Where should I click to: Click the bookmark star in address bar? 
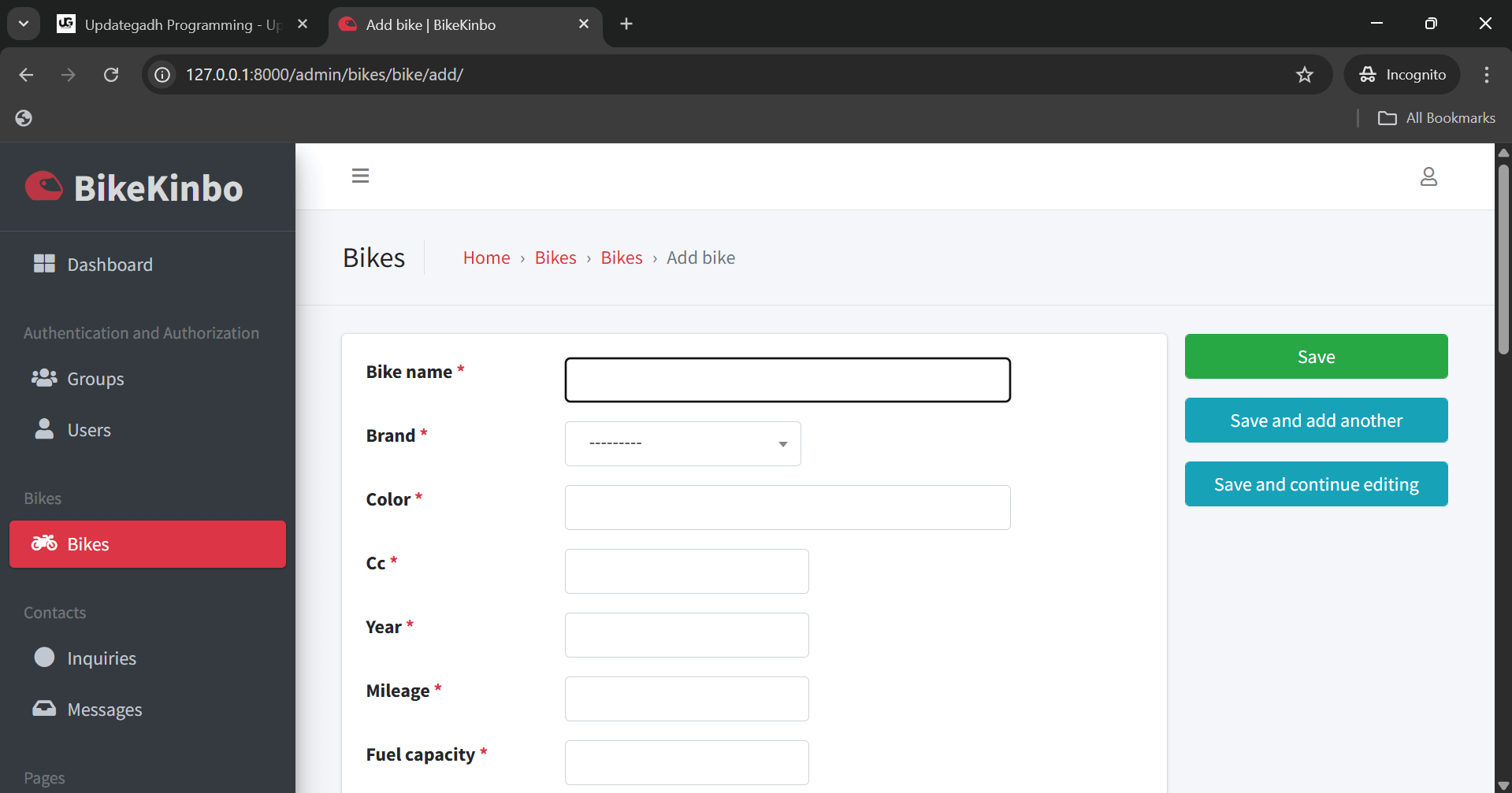tap(1305, 74)
